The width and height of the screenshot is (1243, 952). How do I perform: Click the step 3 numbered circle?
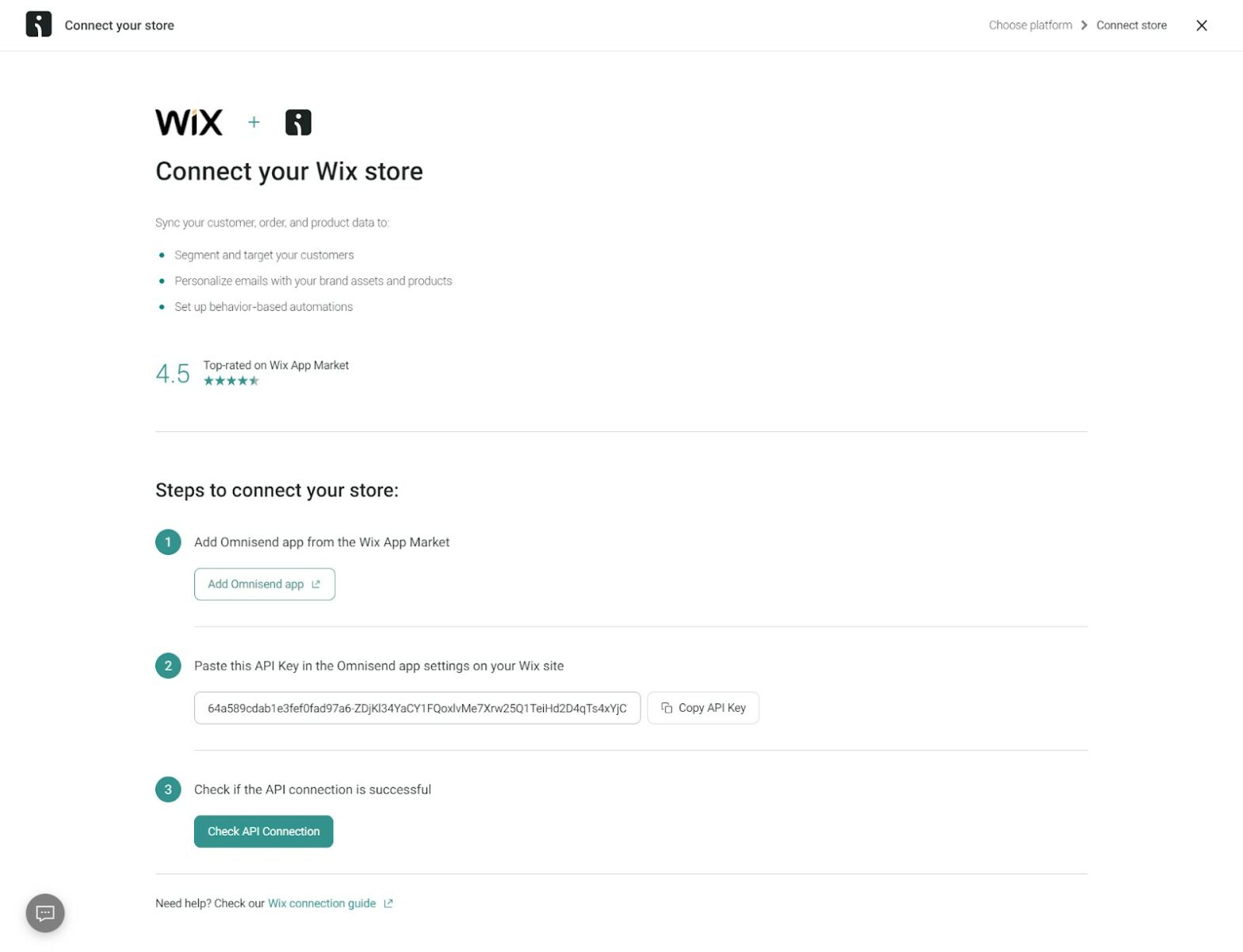click(167, 790)
